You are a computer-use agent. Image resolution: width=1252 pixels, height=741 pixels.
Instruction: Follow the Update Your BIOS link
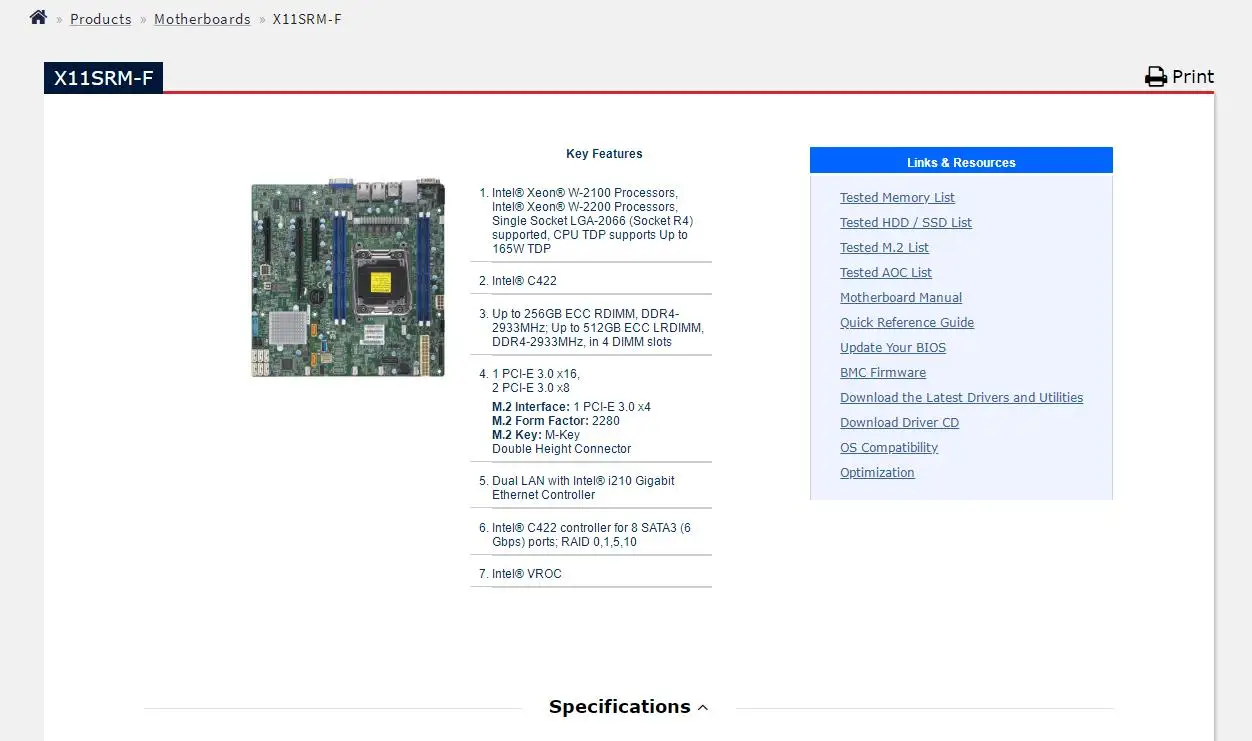(x=893, y=348)
